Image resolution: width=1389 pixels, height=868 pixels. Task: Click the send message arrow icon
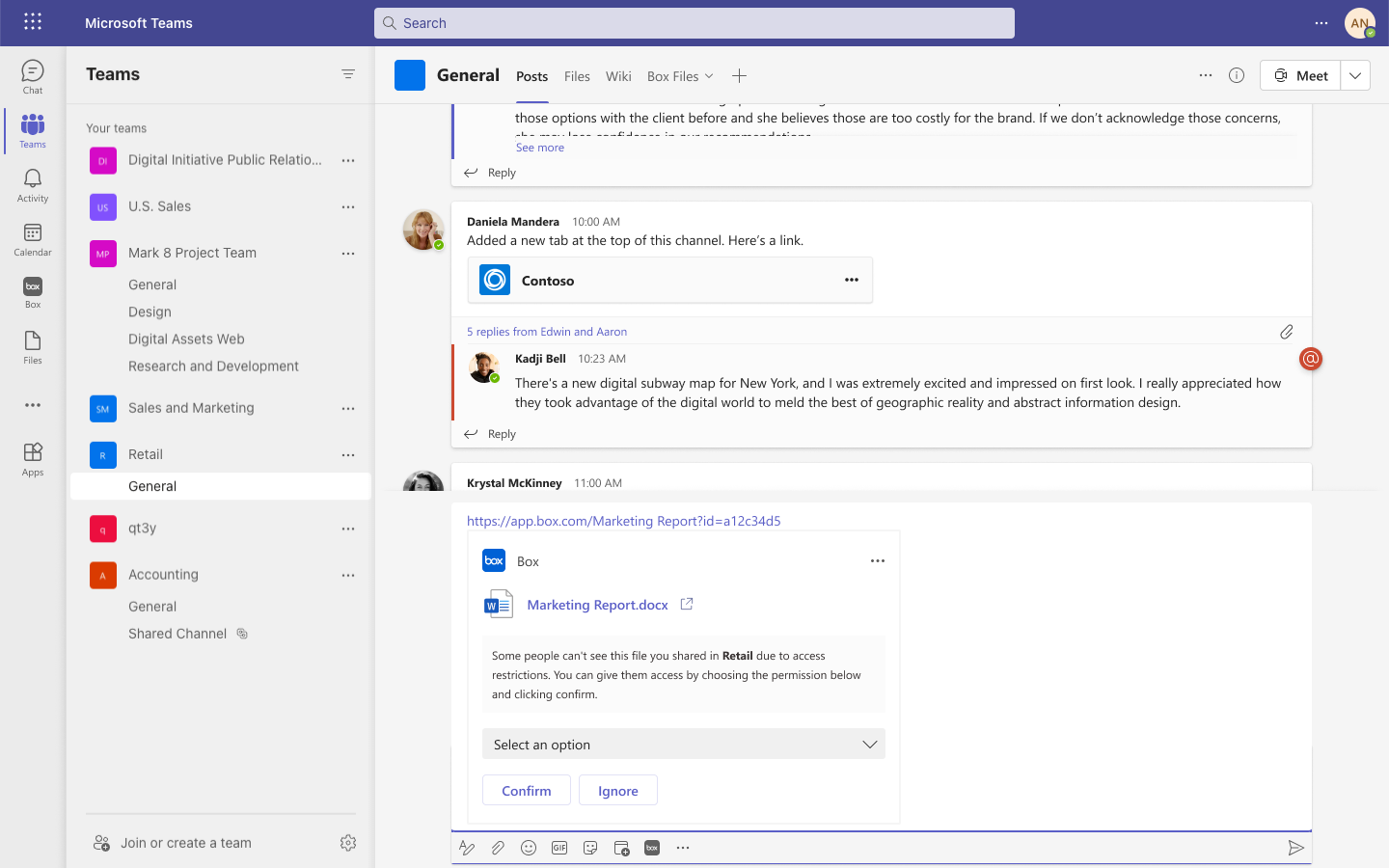coord(1295,848)
